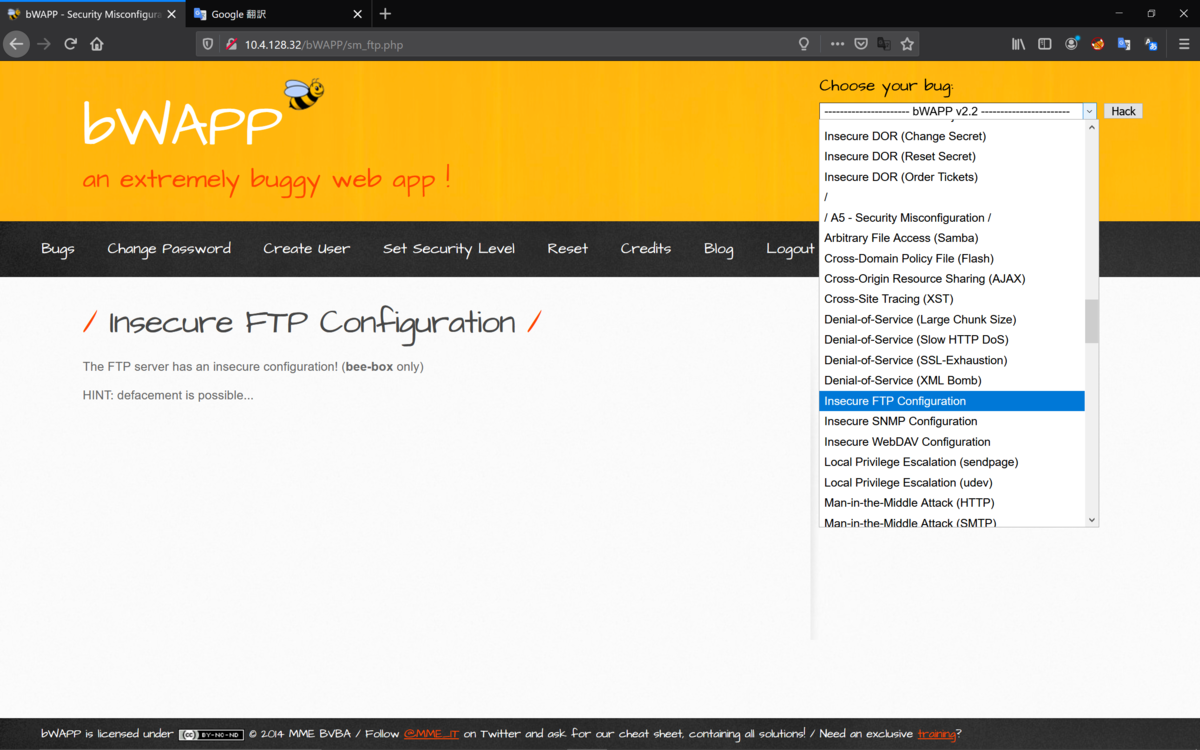Click the dropdown list scroll-down arrow
The width and height of the screenshot is (1200, 750).
tap(1091, 520)
